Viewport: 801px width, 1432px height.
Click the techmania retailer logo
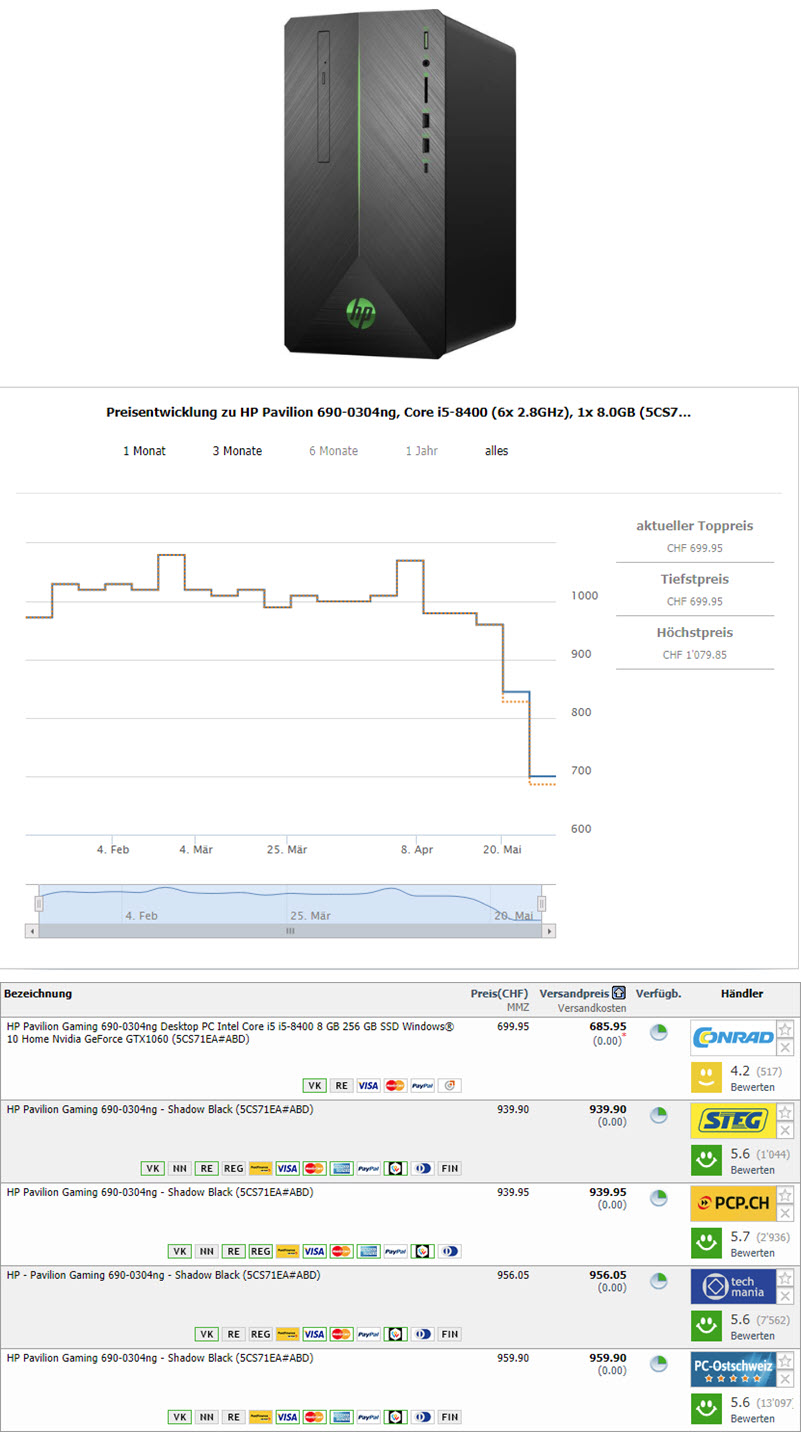coord(733,1287)
